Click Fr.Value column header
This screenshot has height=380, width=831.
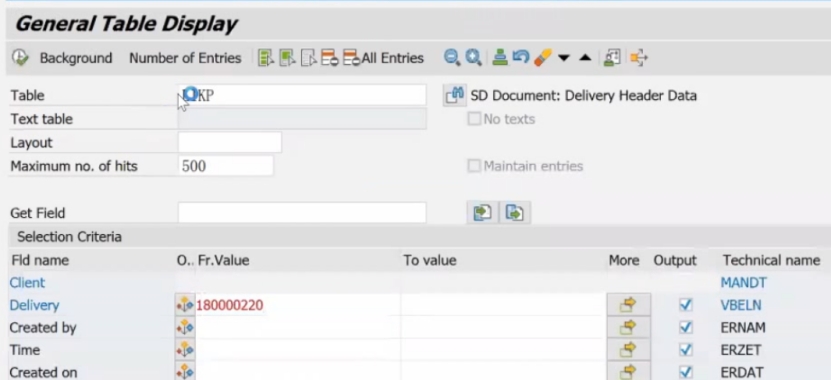(x=223, y=260)
